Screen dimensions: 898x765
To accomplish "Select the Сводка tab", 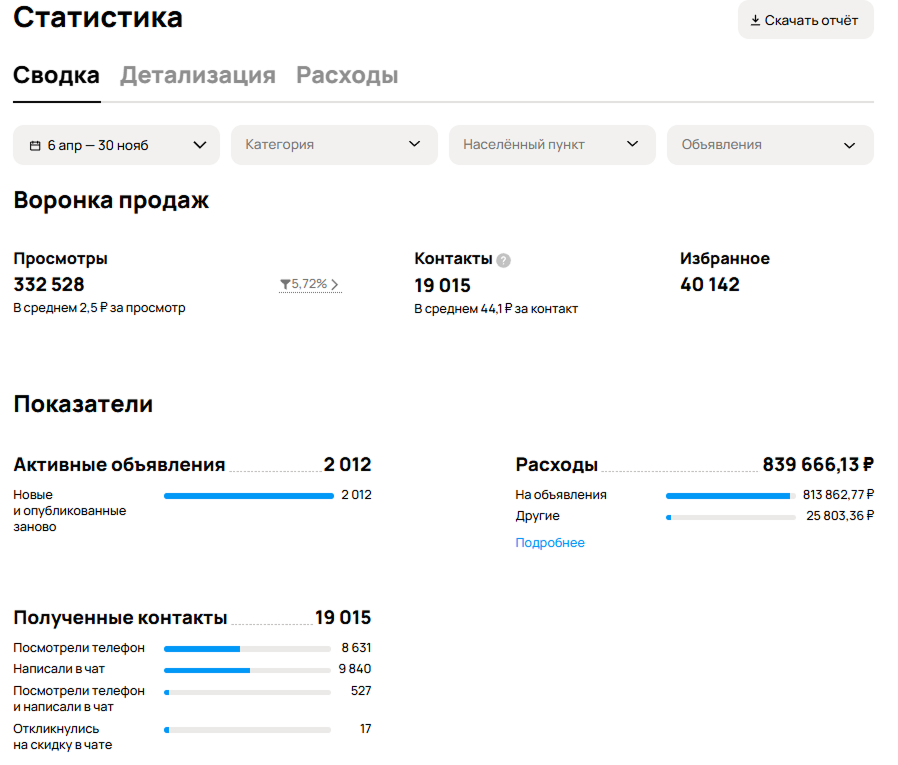I will [54, 74].
